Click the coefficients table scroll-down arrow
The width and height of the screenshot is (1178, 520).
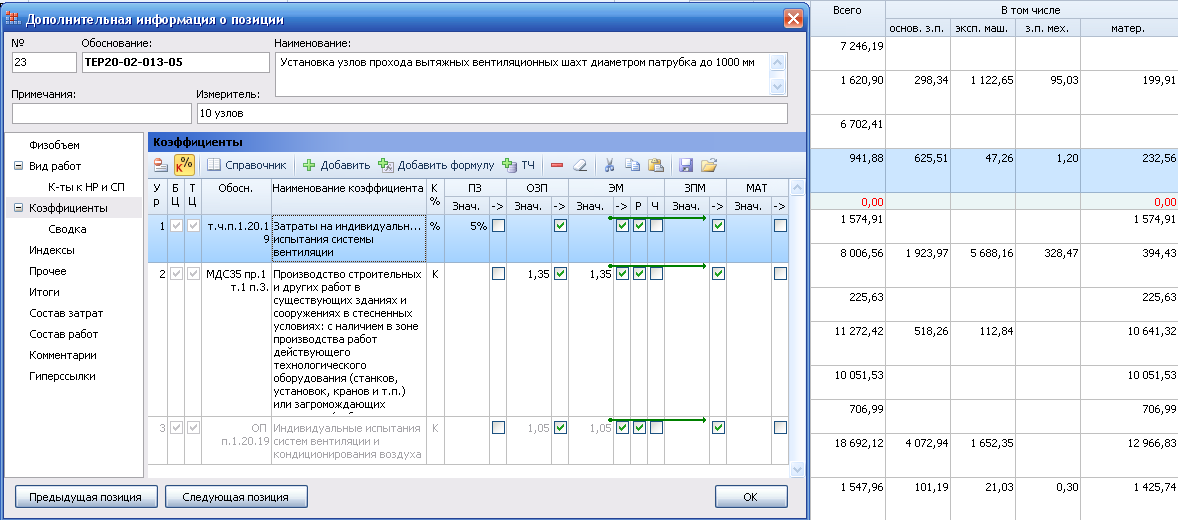(x=798, y=469)
